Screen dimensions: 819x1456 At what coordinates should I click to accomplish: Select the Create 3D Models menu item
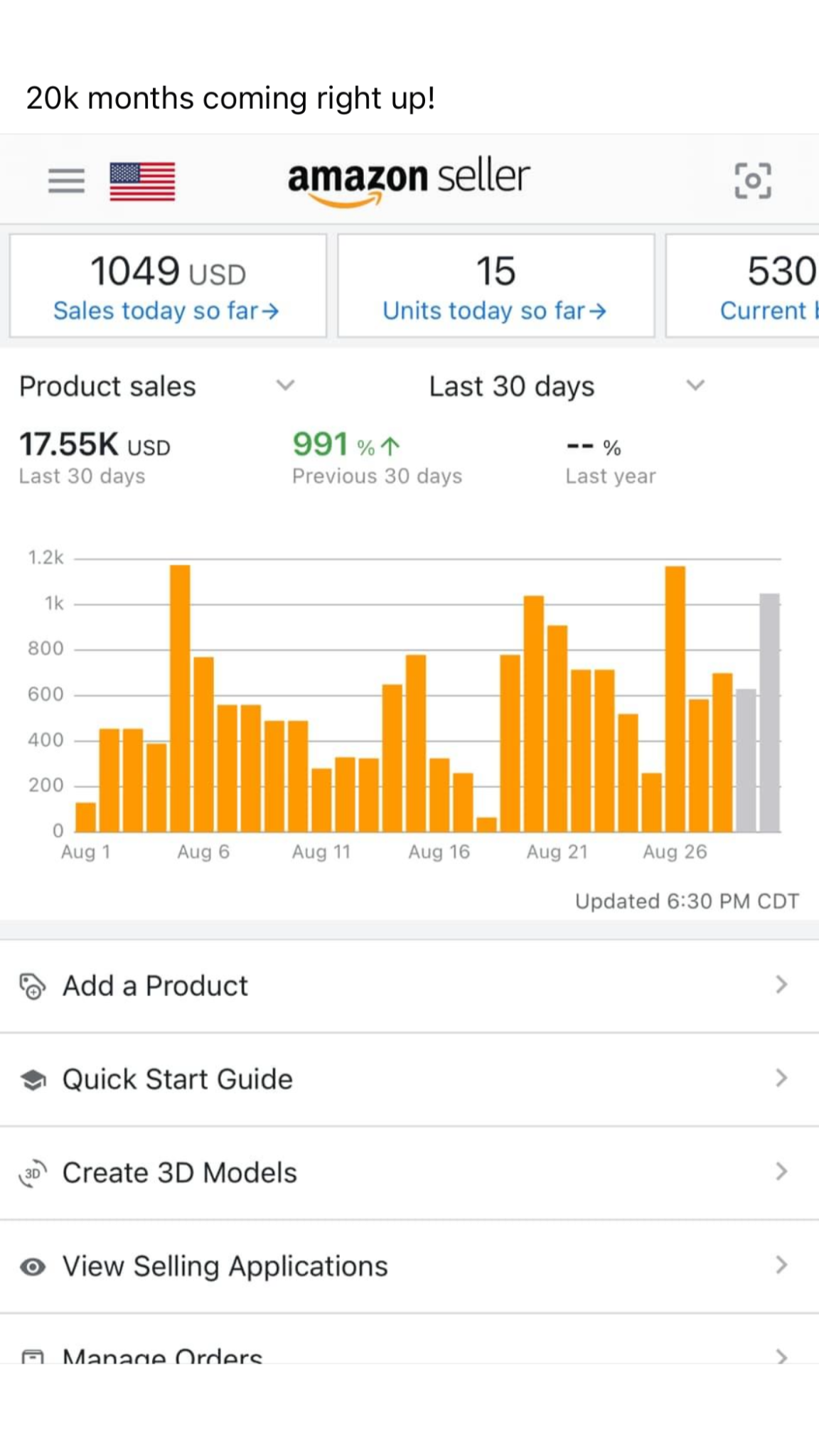click(180, 1173)
